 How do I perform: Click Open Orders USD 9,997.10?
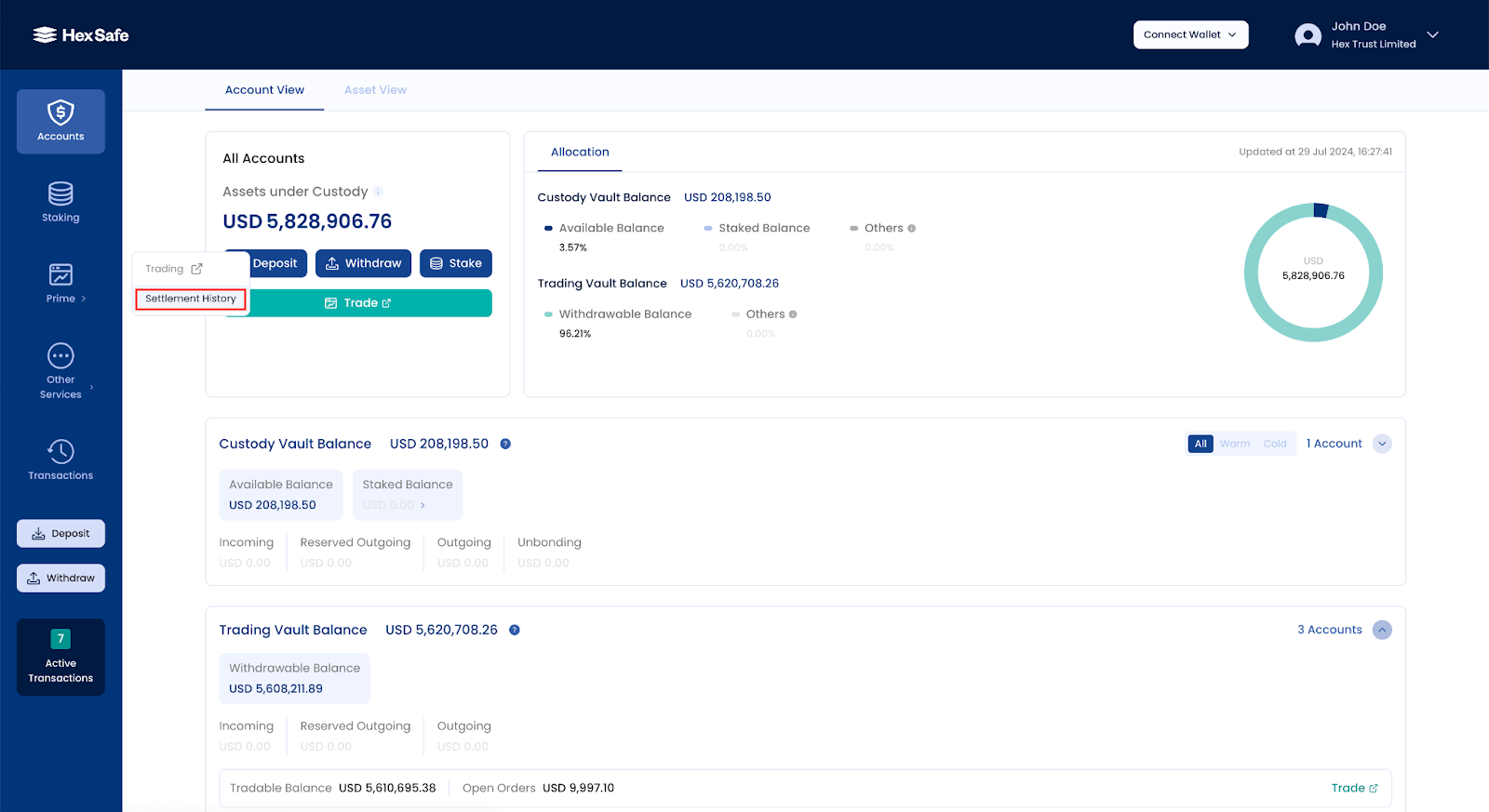(x=538, y=788)
